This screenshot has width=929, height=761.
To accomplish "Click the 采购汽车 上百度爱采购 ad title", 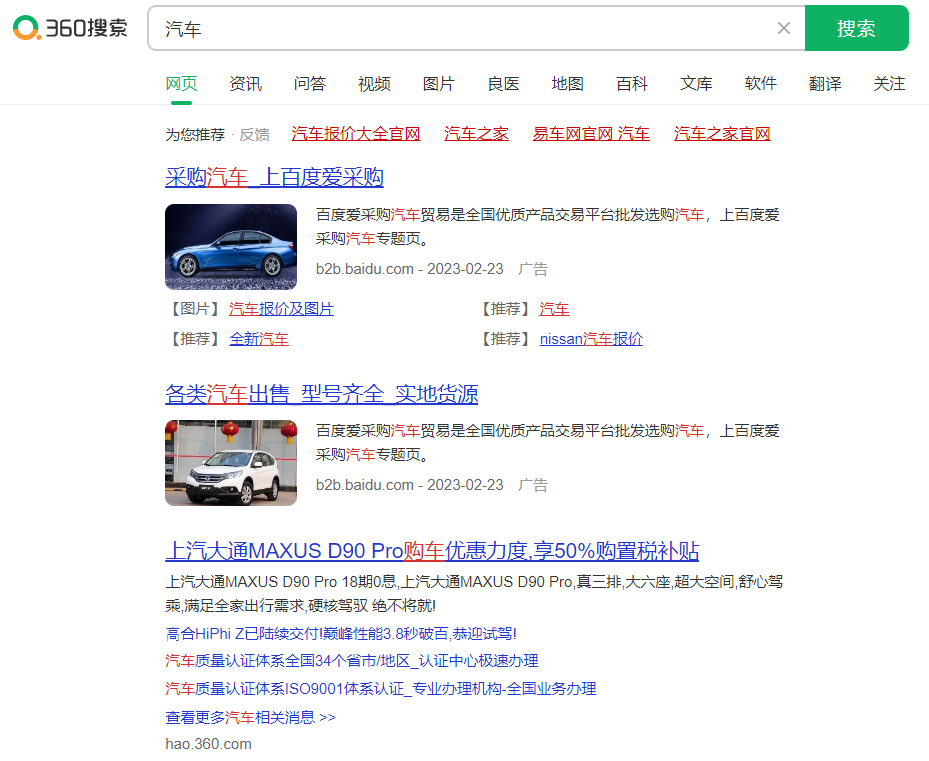I will 276,176.
